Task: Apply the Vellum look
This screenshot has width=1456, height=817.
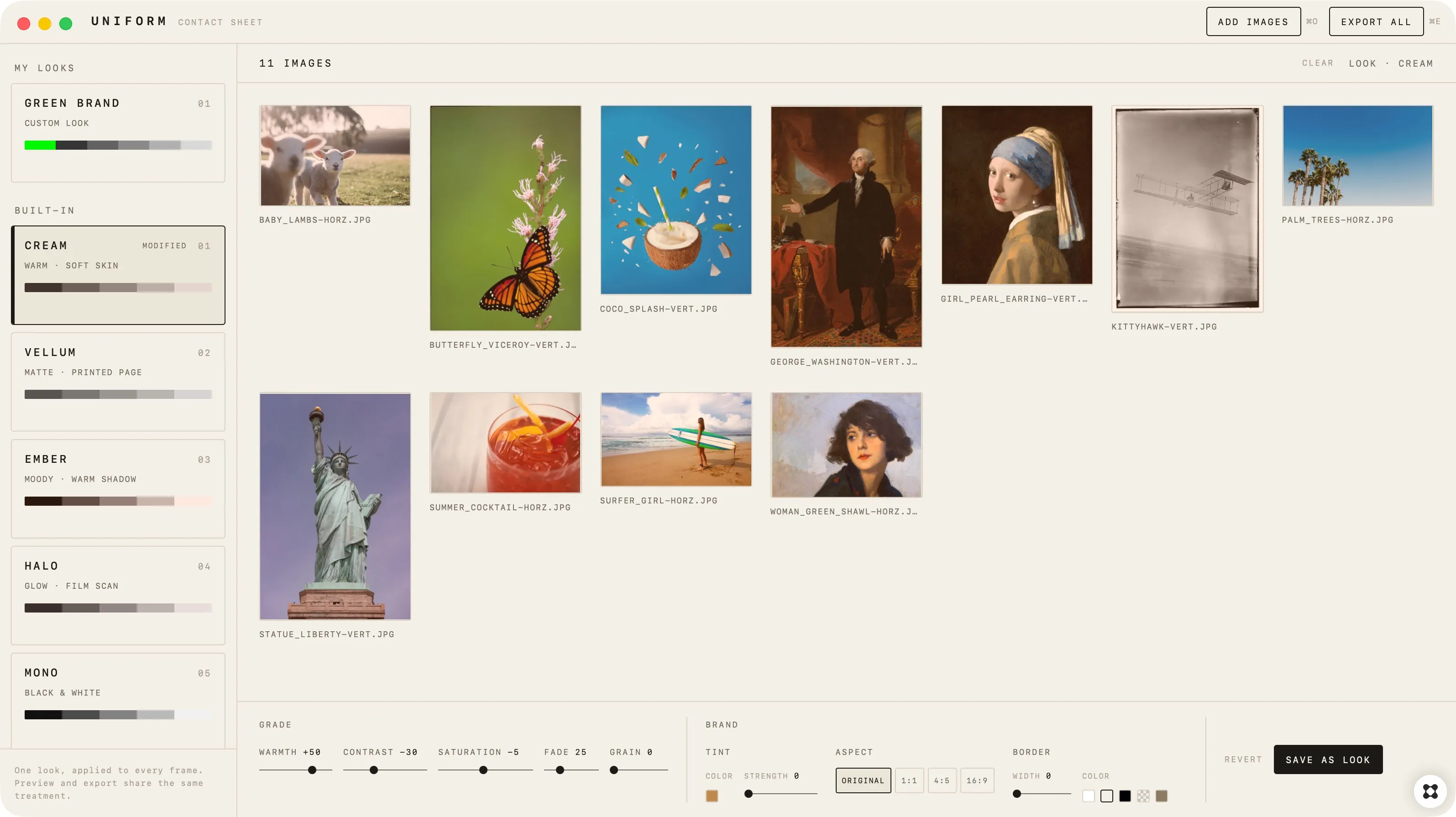Action: pyautogui.click(x=118, y=382)
